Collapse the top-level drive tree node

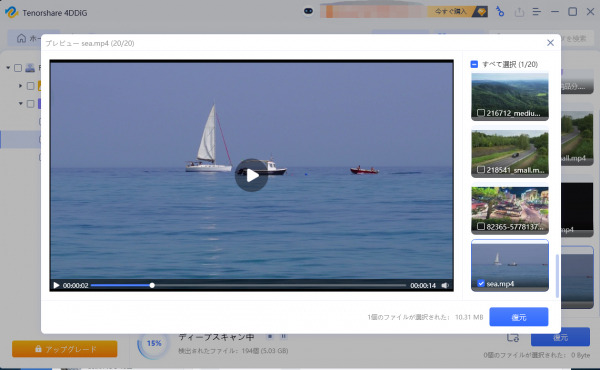coord(8,68)
